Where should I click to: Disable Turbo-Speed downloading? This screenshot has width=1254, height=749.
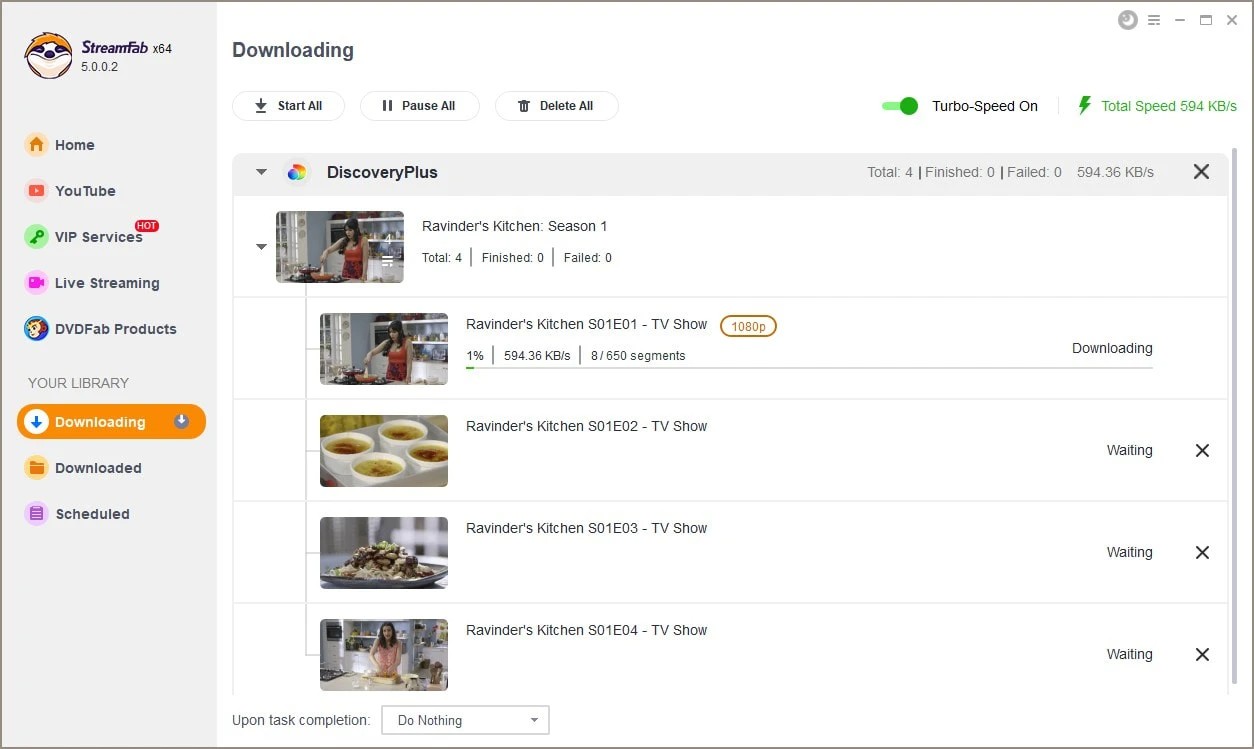[x=899, y=105]
